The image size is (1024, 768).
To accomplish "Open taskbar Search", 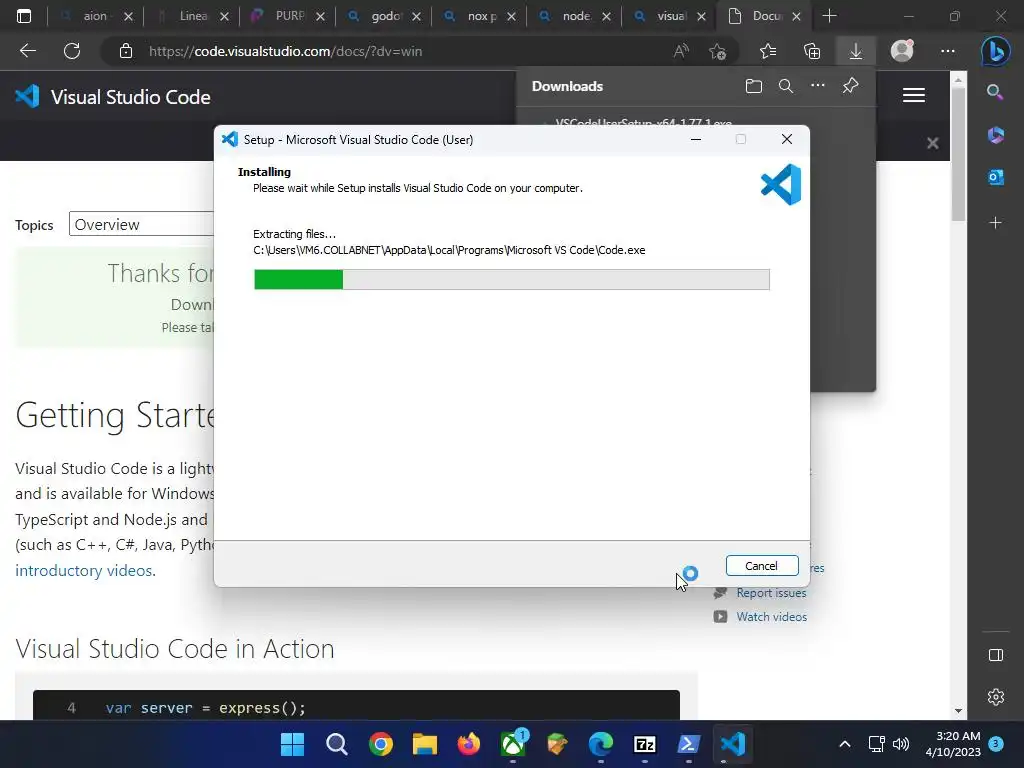I will 336,744.
